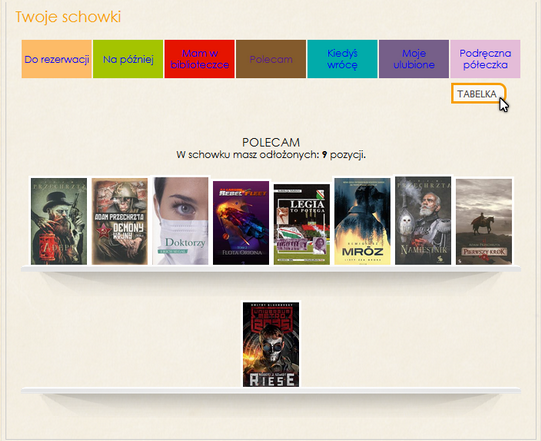541x441 pixels.
Task: Select the Demony wojny book cover
Action: [119, 221]
